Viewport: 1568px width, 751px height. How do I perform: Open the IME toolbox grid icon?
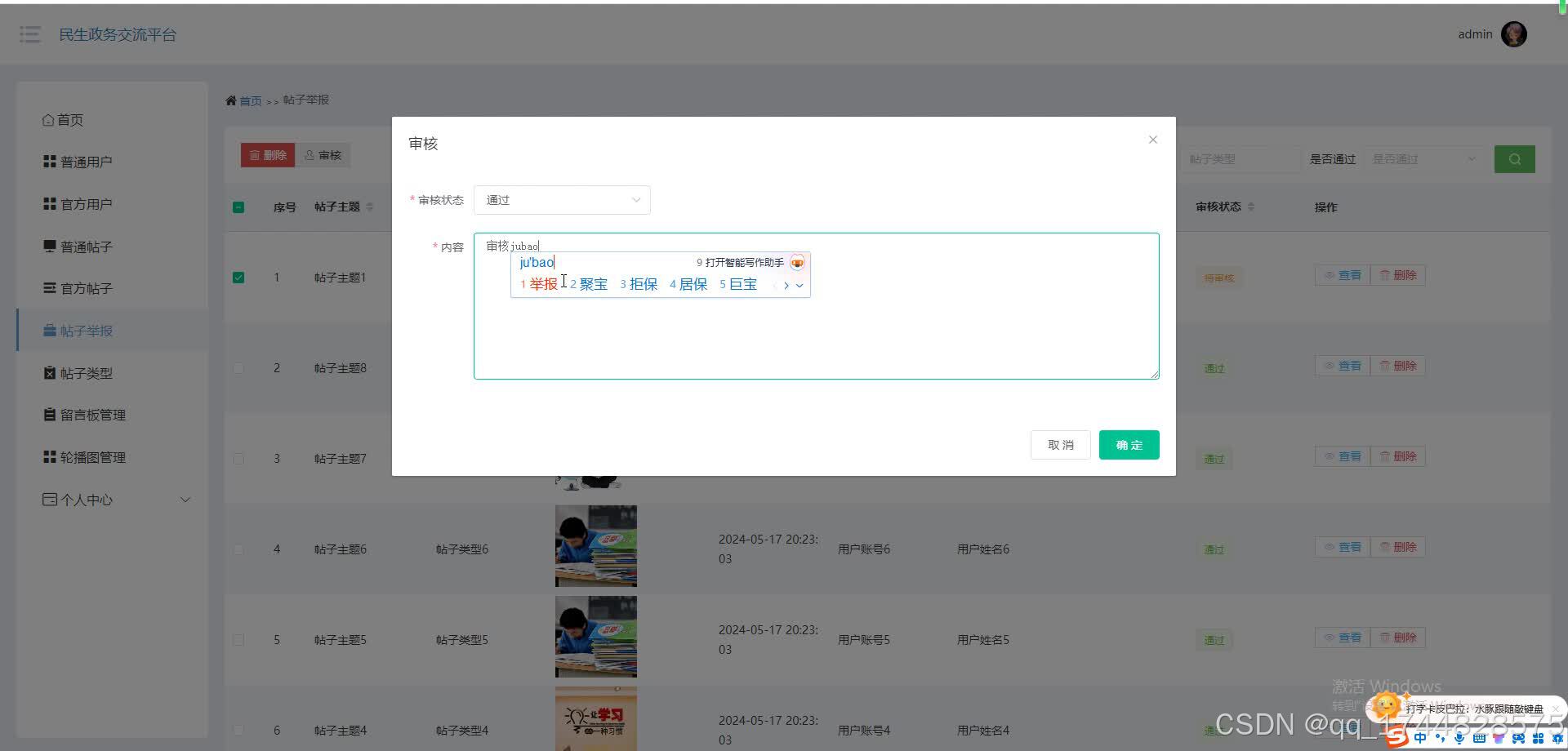click(1538, 738)
